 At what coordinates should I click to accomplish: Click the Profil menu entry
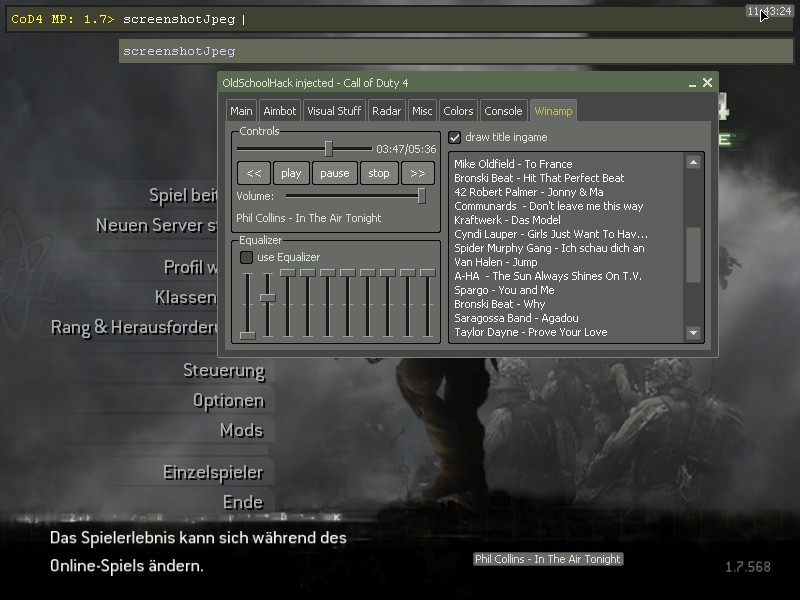coord(191,267)
